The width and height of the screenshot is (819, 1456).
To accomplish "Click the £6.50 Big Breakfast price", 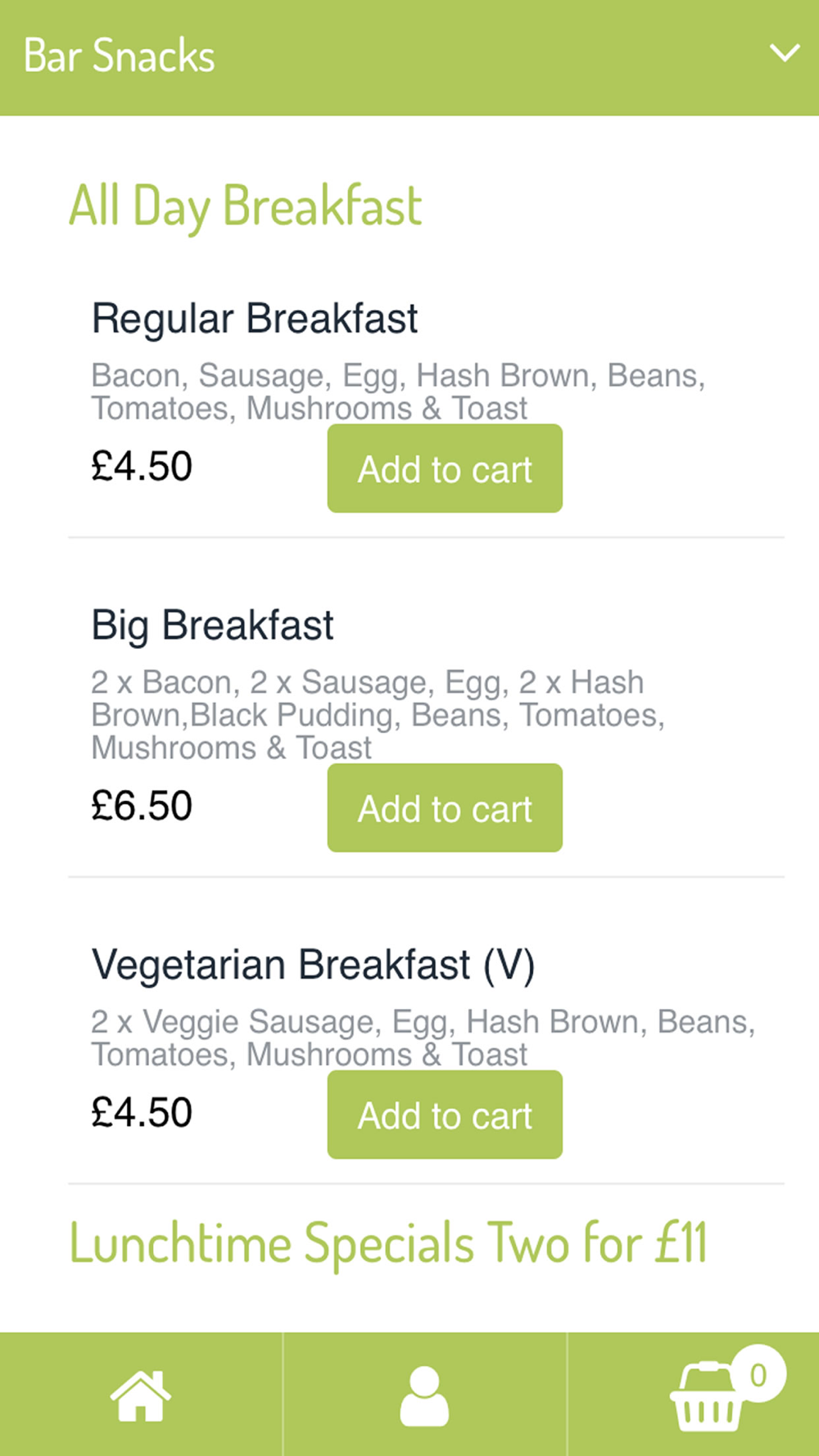I will tap(142, 806).
